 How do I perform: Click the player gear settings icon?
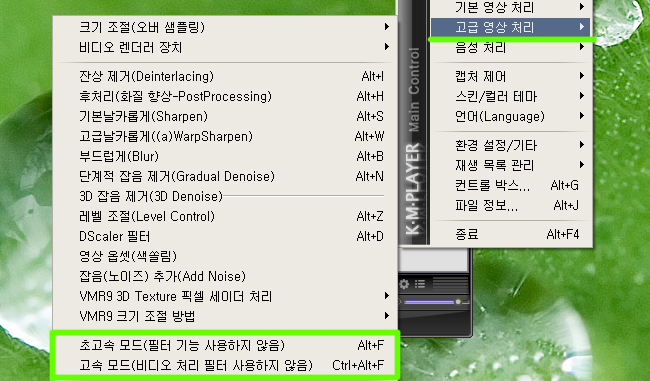404,284
